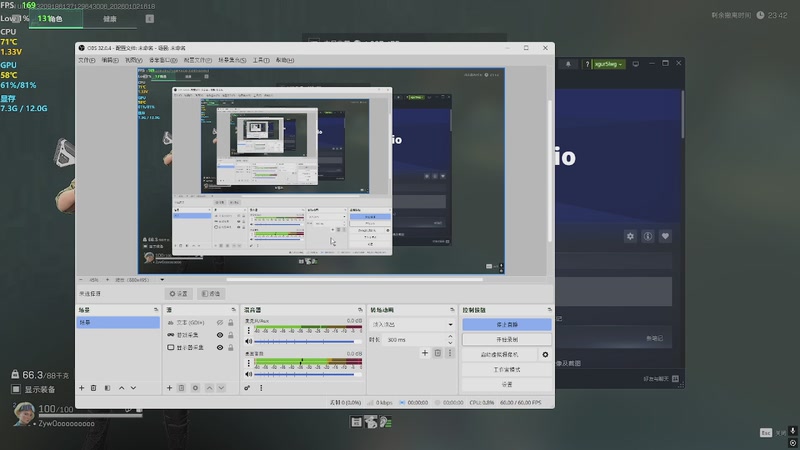
Task: Open the 淡入淡出 transition dropdown
Action: coord(412,324)
